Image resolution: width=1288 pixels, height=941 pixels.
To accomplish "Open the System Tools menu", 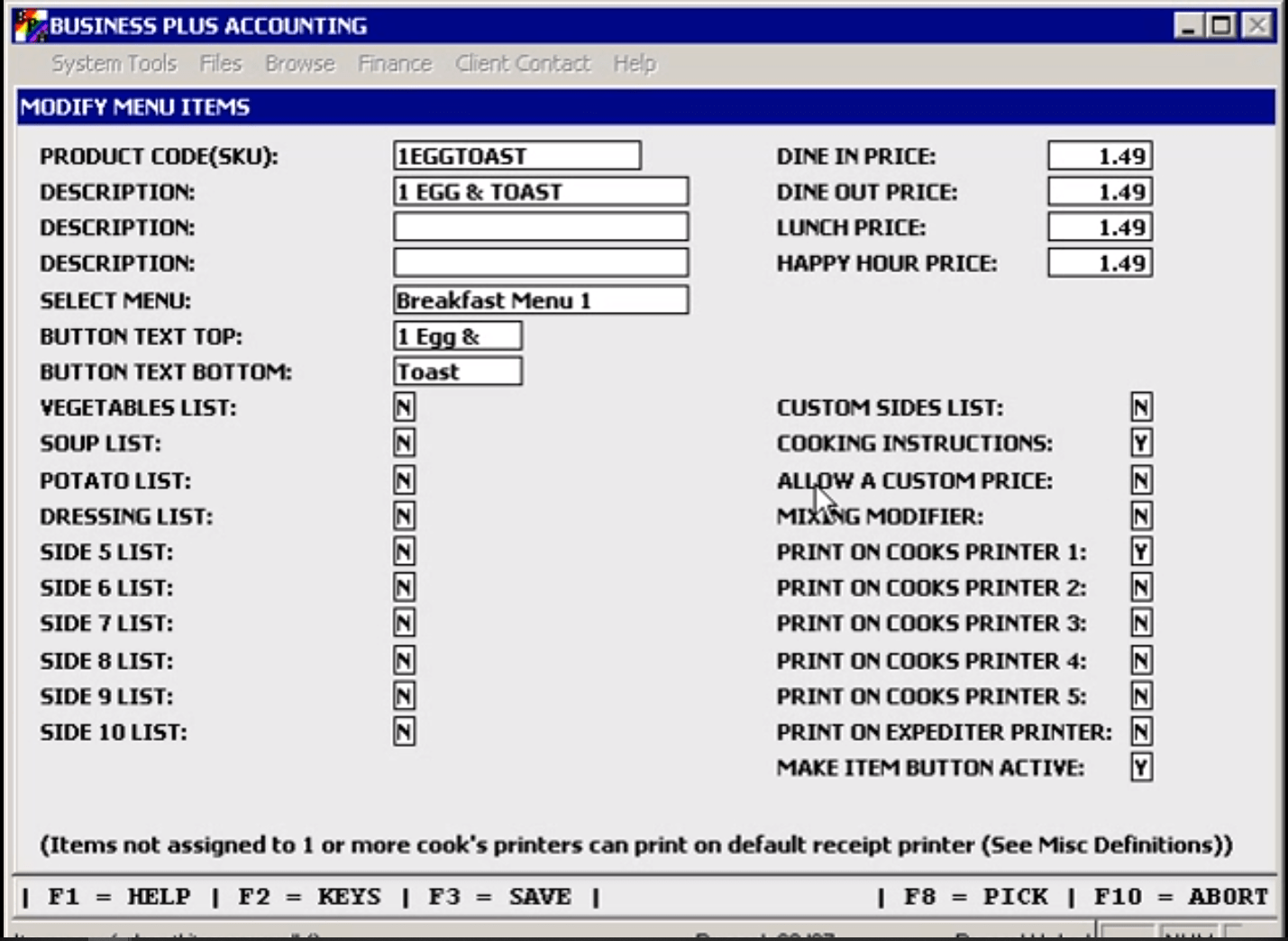I will (x=114, y=63).
